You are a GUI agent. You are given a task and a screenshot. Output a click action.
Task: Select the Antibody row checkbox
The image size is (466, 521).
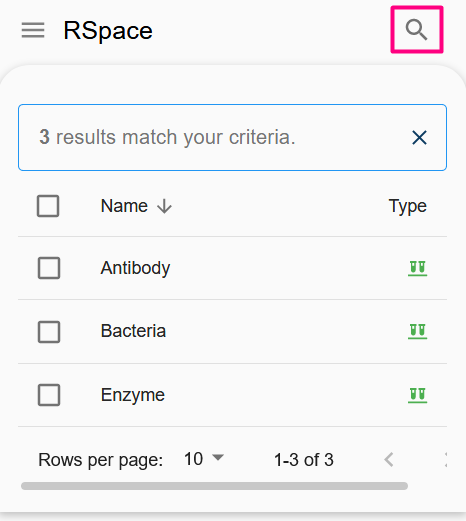tap(49, 268)
